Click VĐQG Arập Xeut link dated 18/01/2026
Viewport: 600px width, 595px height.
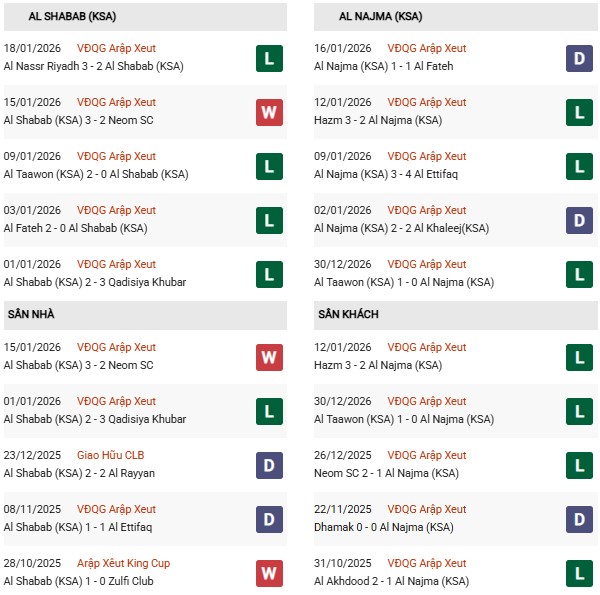coord(116,48)
